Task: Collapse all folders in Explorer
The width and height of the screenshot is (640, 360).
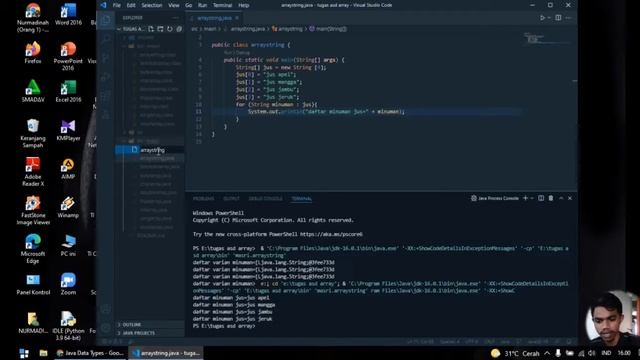Action: [x=179, y=29]
